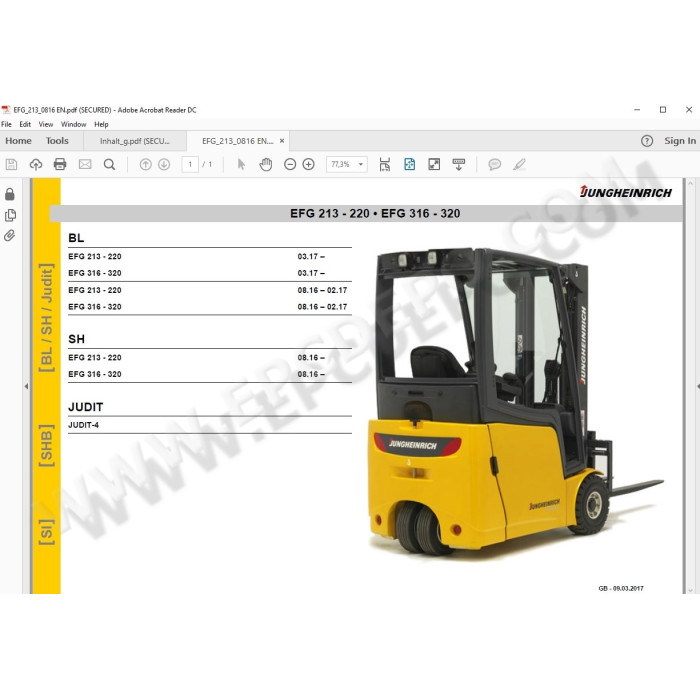Image resolution: width=700 pixels, height=700 pixels.
Task: Open the Find text magnifier icon
Action: (109, 165)
